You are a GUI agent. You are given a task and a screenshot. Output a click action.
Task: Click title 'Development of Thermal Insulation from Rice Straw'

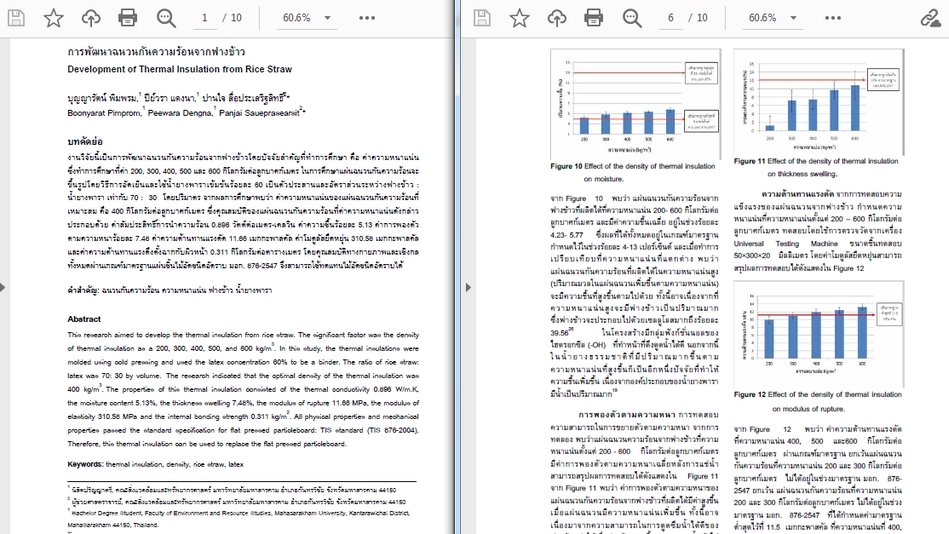coord(180,69)
